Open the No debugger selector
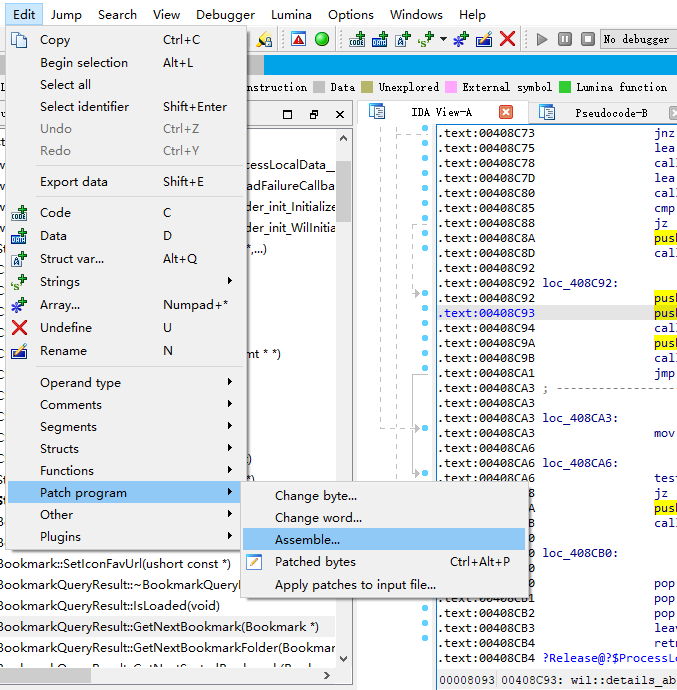Image resolution: width=677 pixels, height=690 pixels. [x=638, y=40]
